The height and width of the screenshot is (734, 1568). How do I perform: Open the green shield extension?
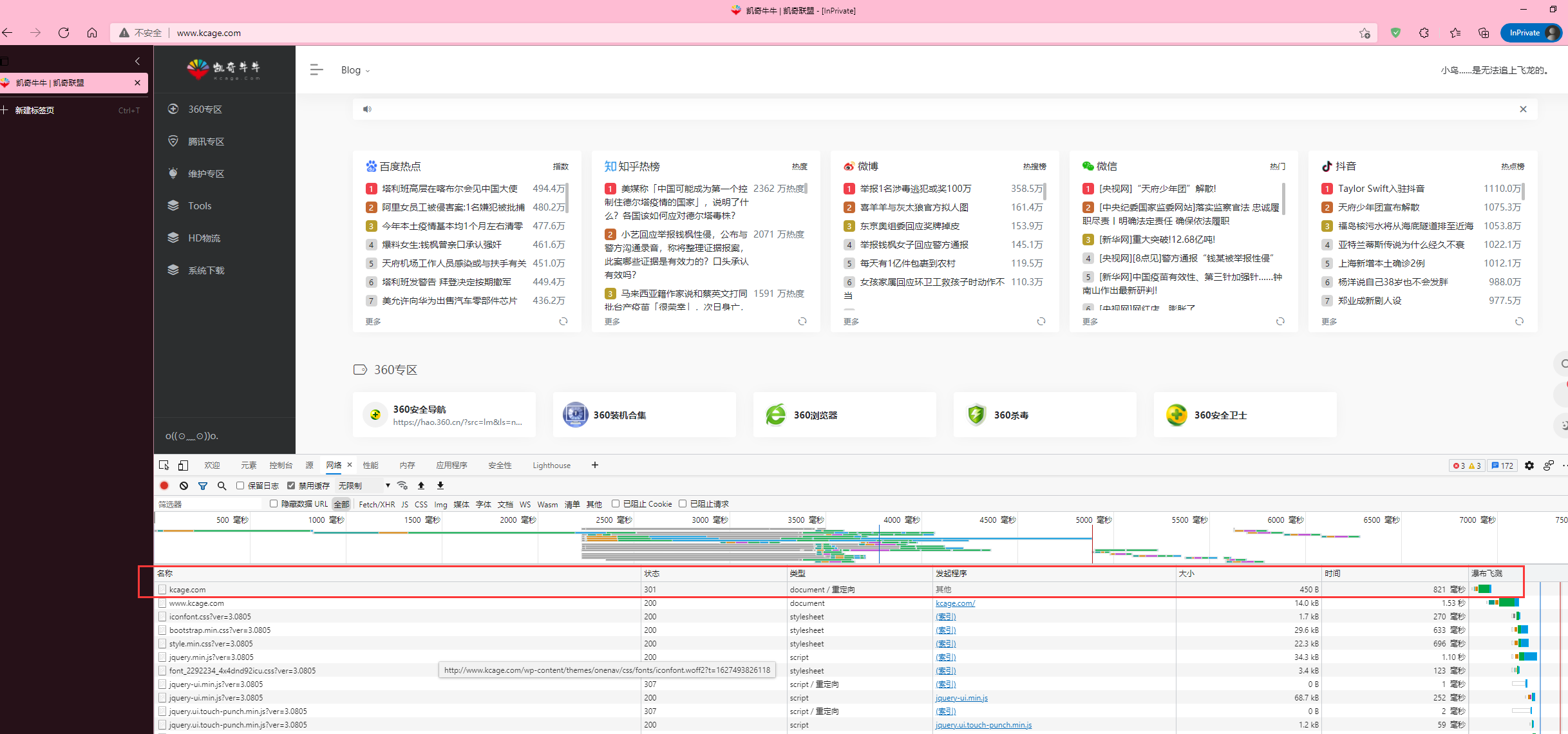pos(1395,33)
